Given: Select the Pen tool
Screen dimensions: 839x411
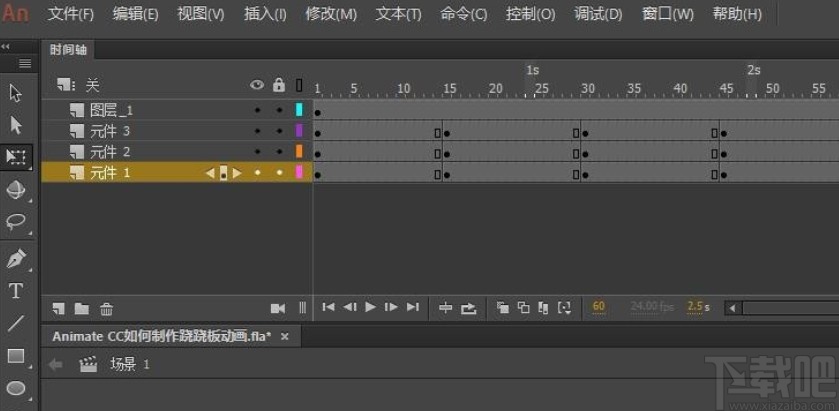Looking at the screenshot, I should [x=16, y=259].
